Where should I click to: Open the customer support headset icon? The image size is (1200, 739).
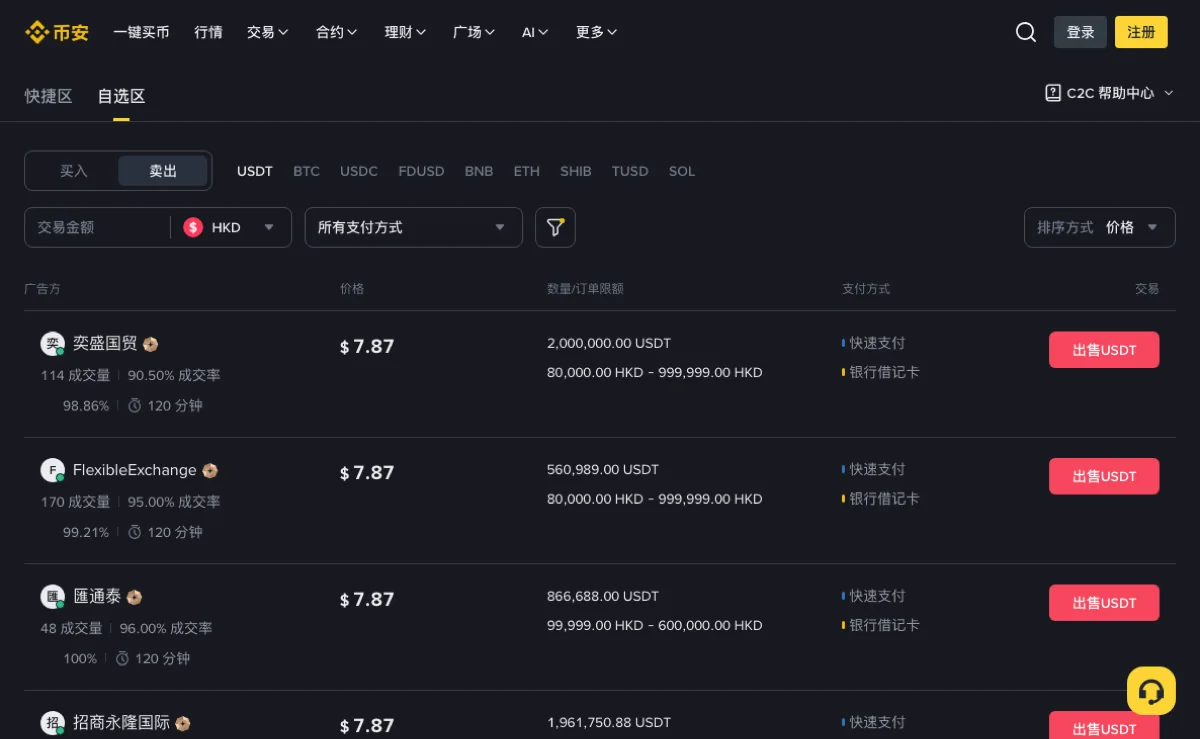pos(1151,691)
